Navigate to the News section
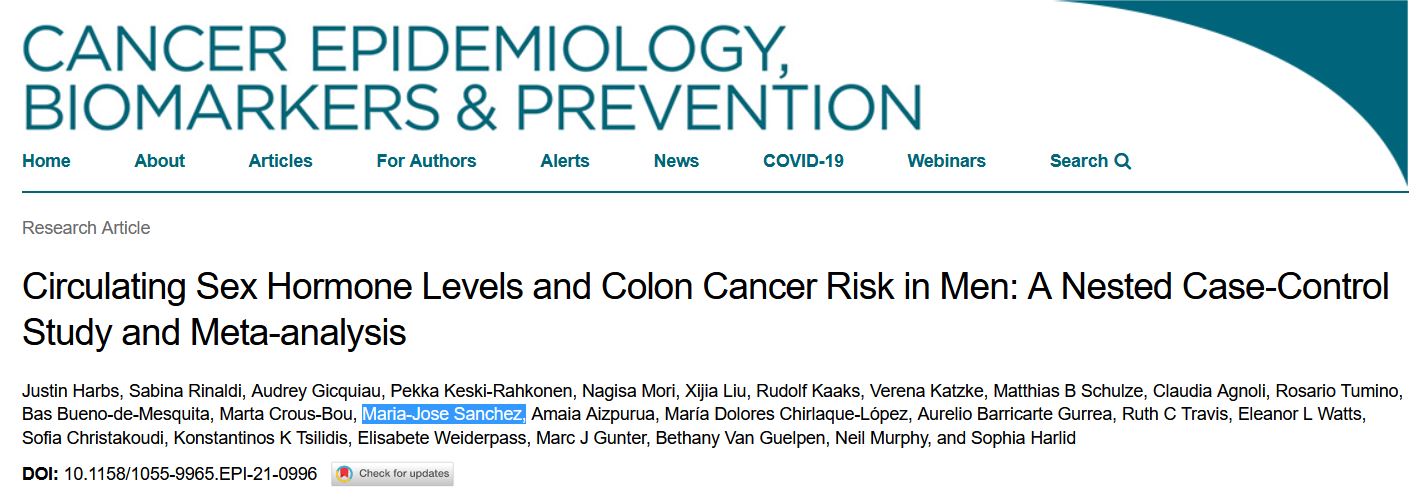 (676, 161)
